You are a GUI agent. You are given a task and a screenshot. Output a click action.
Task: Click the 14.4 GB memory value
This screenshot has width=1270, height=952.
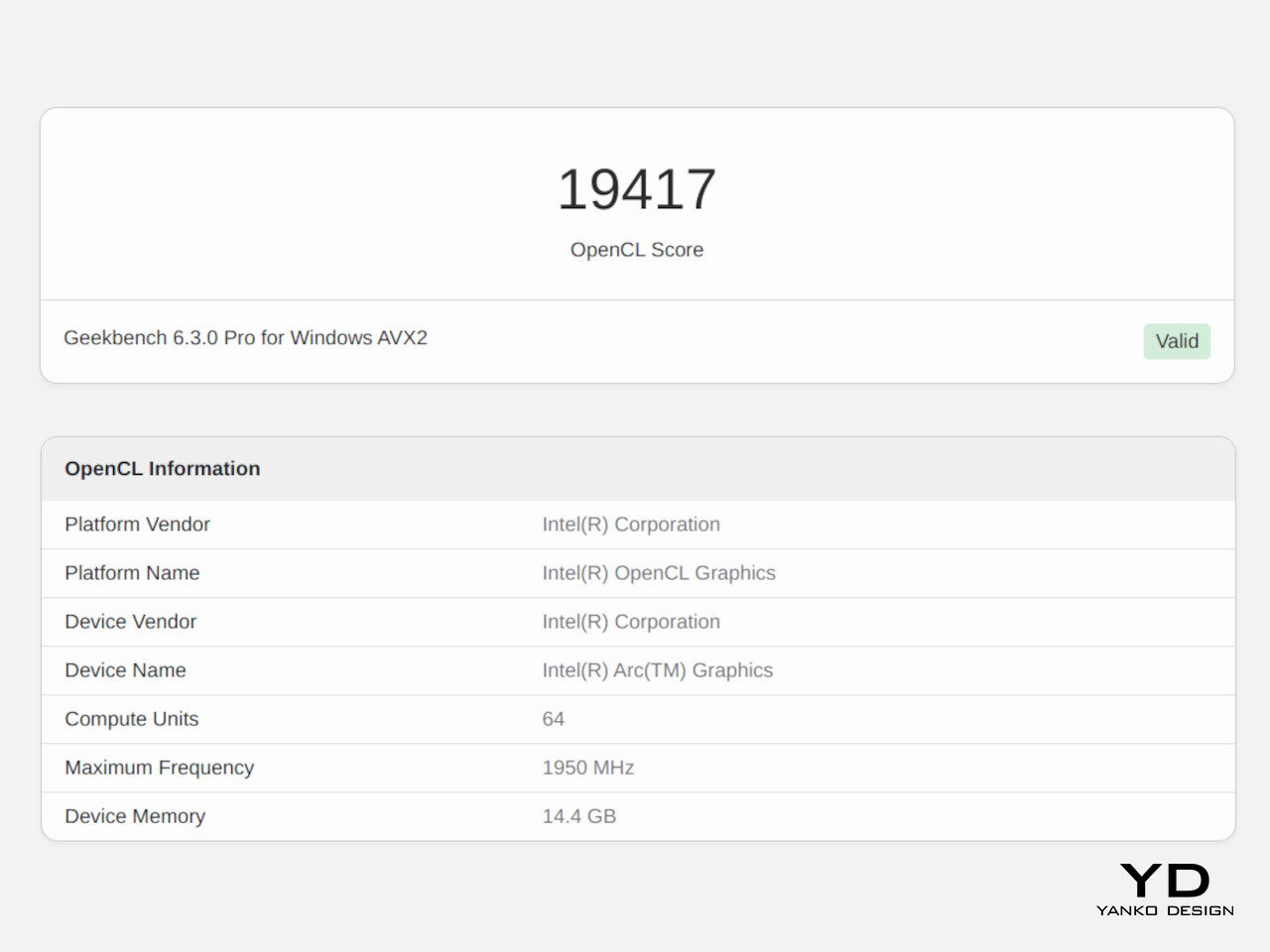point(578,816)
